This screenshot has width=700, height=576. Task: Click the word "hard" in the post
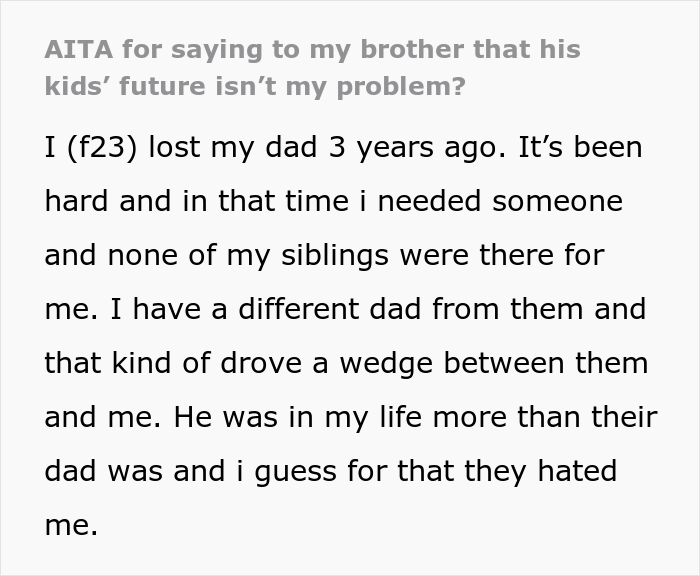(77, 201)
